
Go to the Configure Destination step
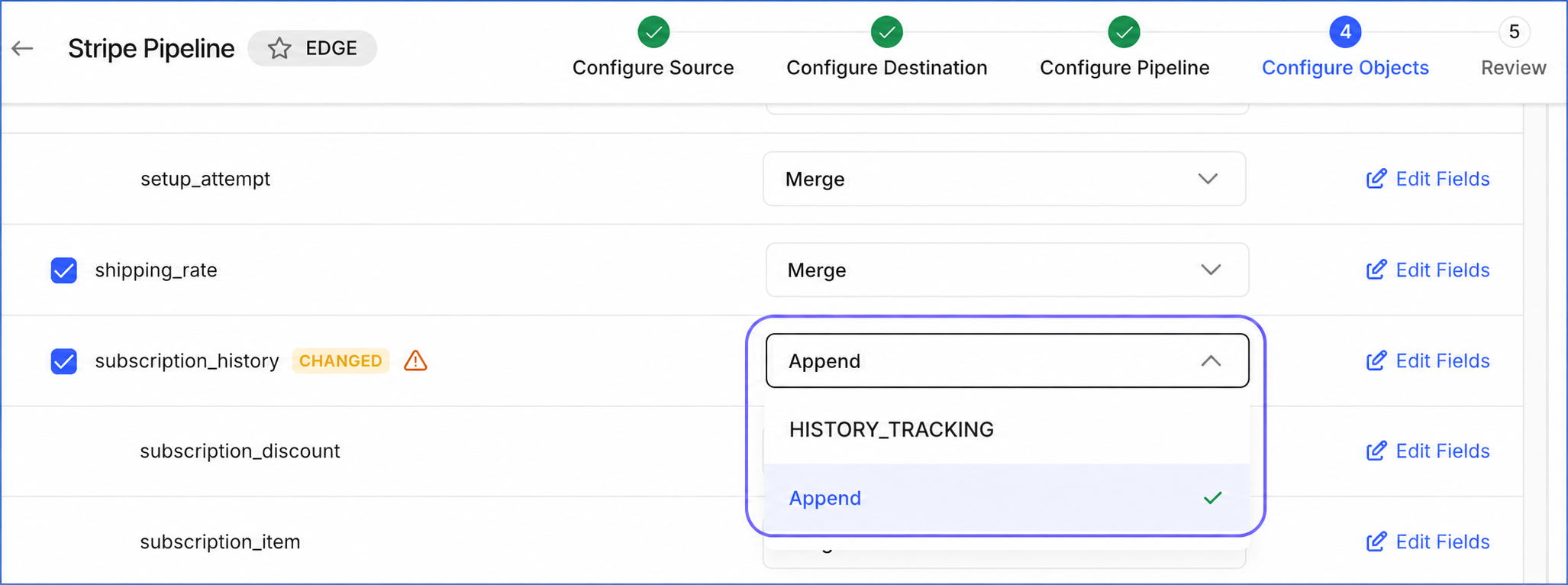[x=887, y=68]
